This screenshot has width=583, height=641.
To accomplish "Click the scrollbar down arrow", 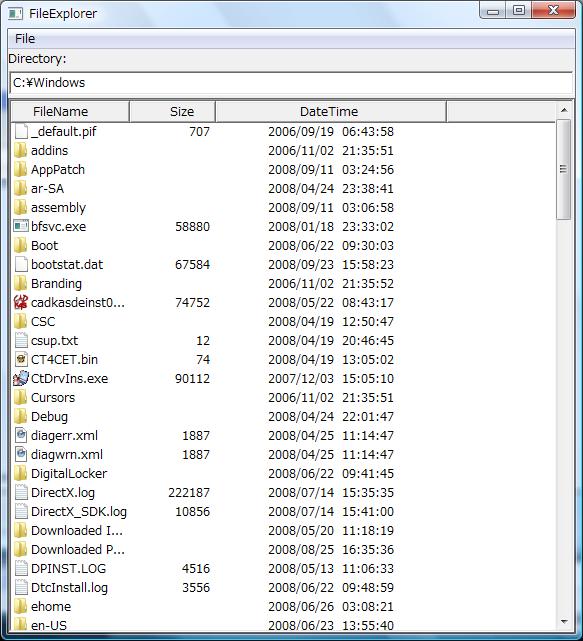I will click(x=564, y=622).
